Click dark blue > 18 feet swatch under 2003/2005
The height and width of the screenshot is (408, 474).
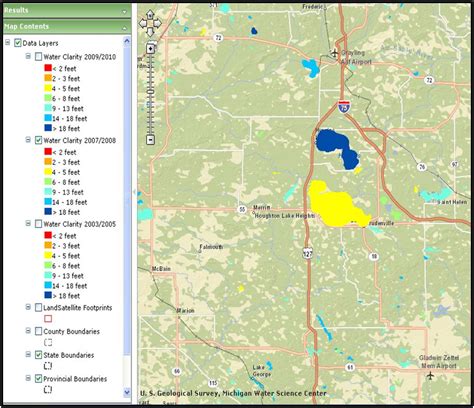click(x=48, y=295)
